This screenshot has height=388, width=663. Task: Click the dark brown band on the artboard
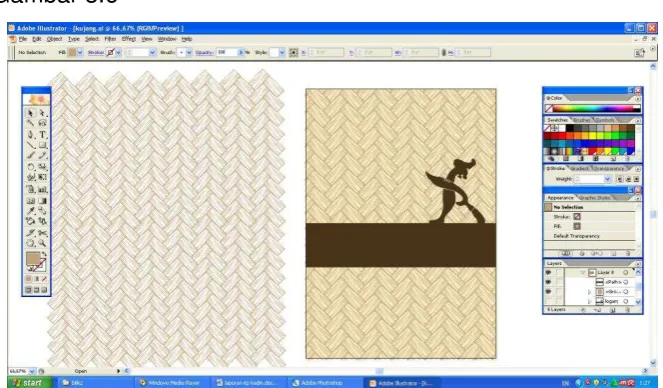401,245
